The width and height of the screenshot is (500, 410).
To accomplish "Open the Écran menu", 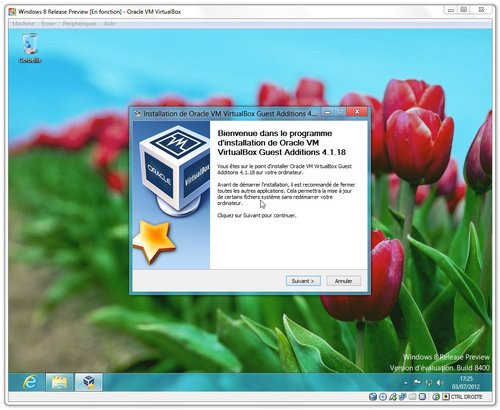I will [48, 24].
